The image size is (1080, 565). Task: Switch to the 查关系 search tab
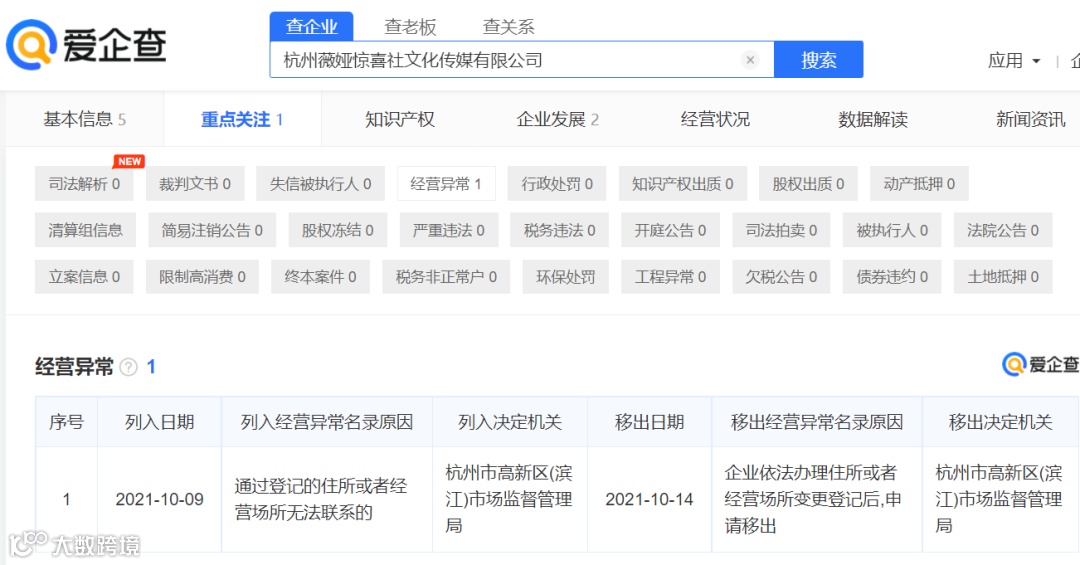tap(508, 27)
